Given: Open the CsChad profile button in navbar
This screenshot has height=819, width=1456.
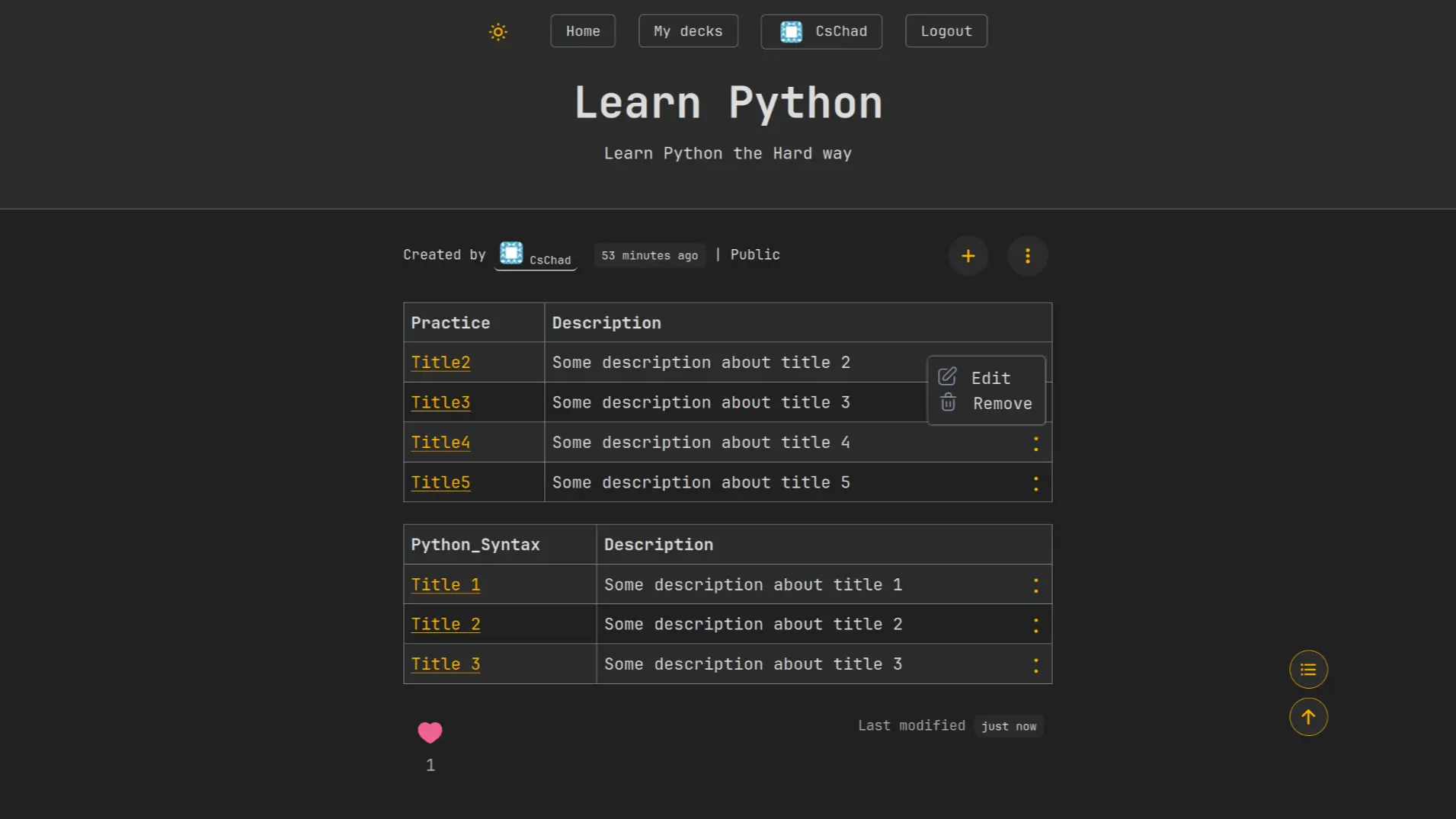Looking at the screenshot, I should 821,31.
